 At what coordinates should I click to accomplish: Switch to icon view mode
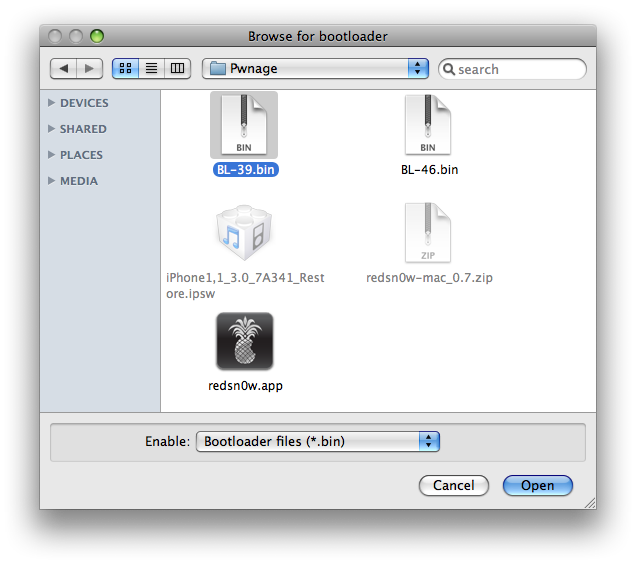tap(125, 68)
